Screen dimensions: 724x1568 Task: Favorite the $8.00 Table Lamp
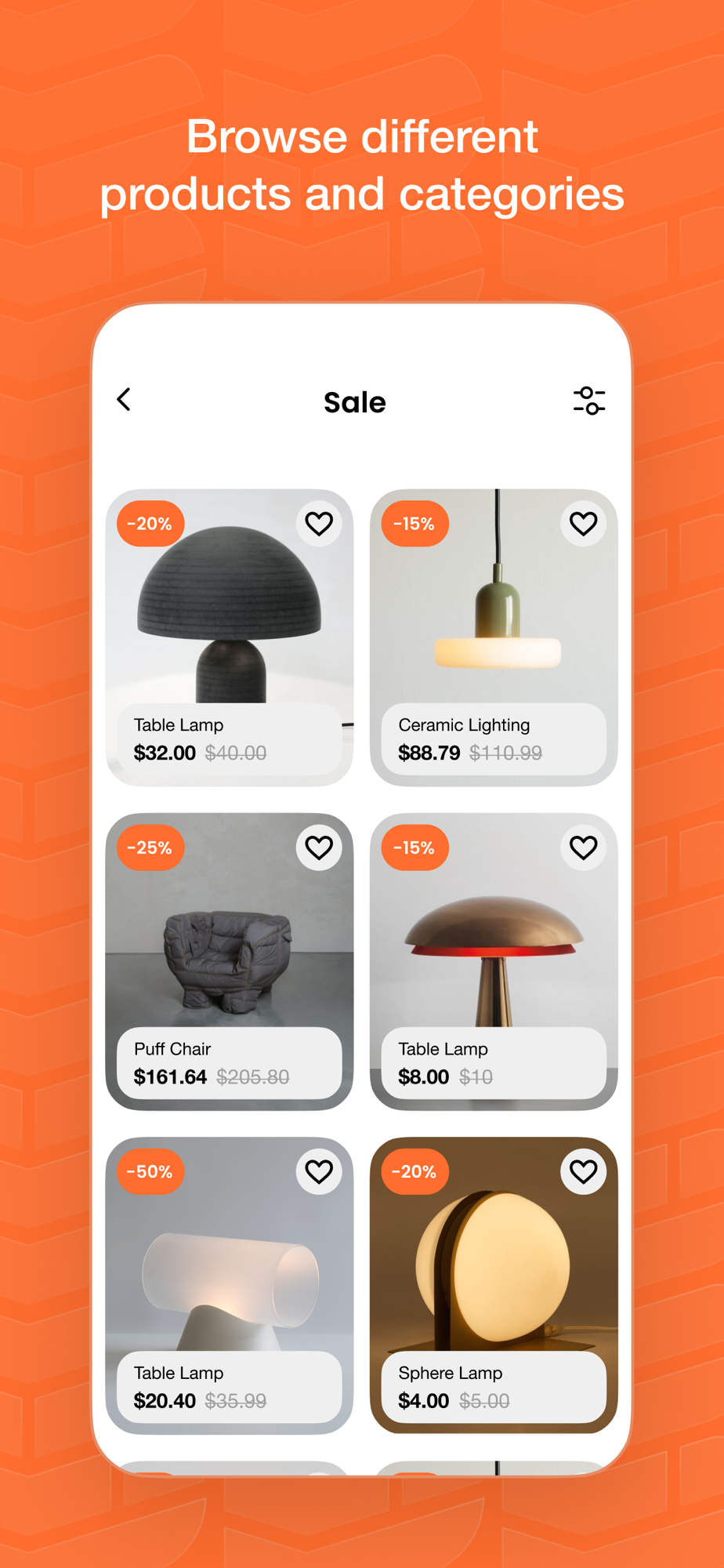pyautogui.click(x=583, y=848)
